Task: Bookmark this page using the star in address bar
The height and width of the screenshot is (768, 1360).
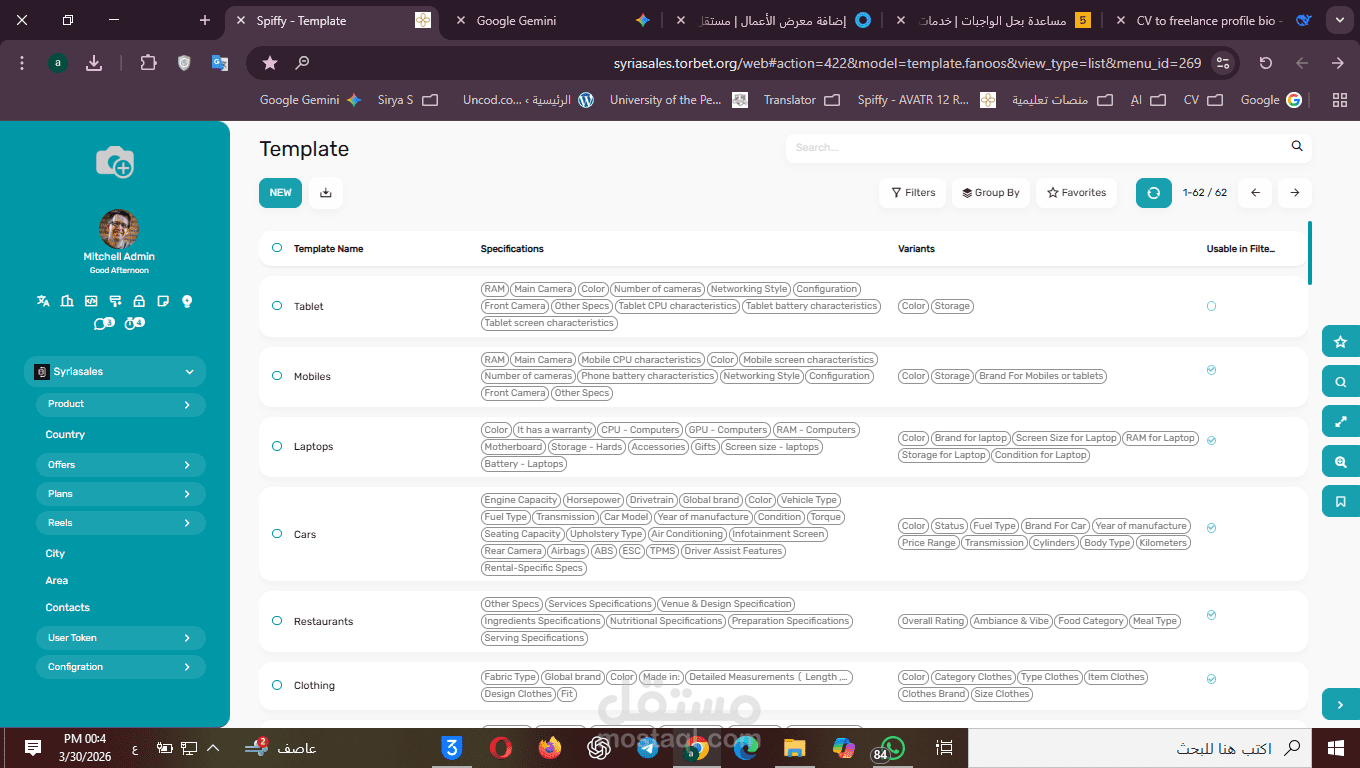Action: (x=270, y=63)
